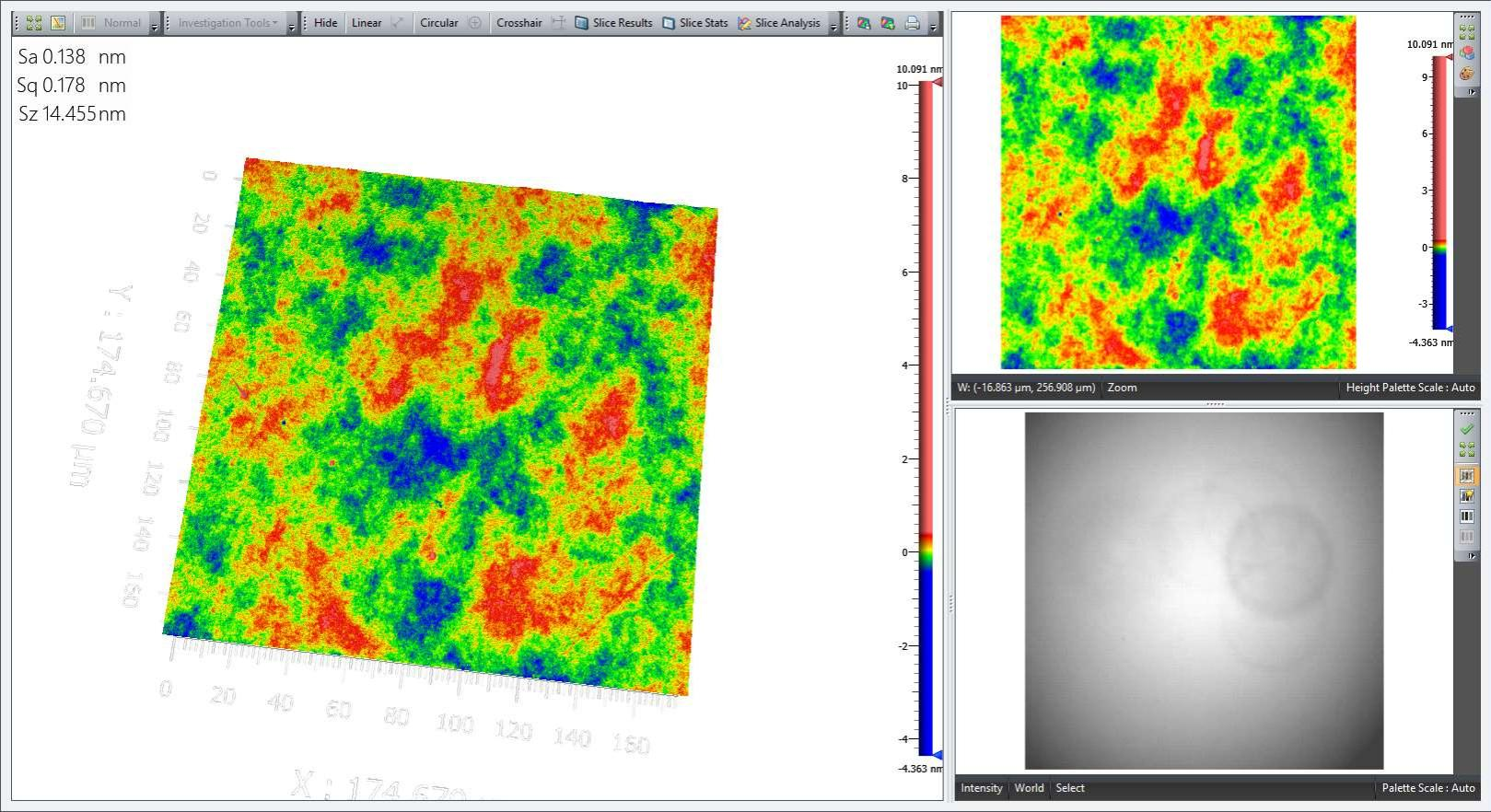Open the Slice Stats panel
The height and width of the screenshot is (812, 1491).
(695, 23)
